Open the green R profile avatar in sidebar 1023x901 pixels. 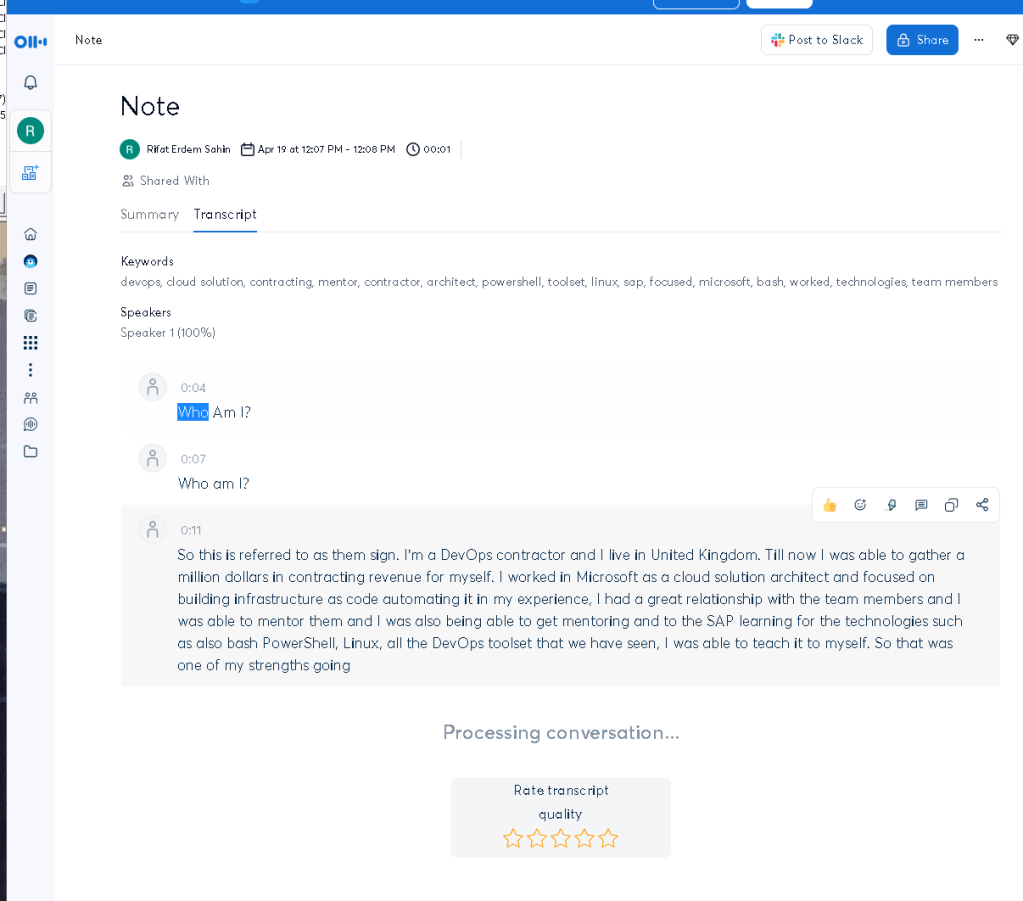point(31,130)
